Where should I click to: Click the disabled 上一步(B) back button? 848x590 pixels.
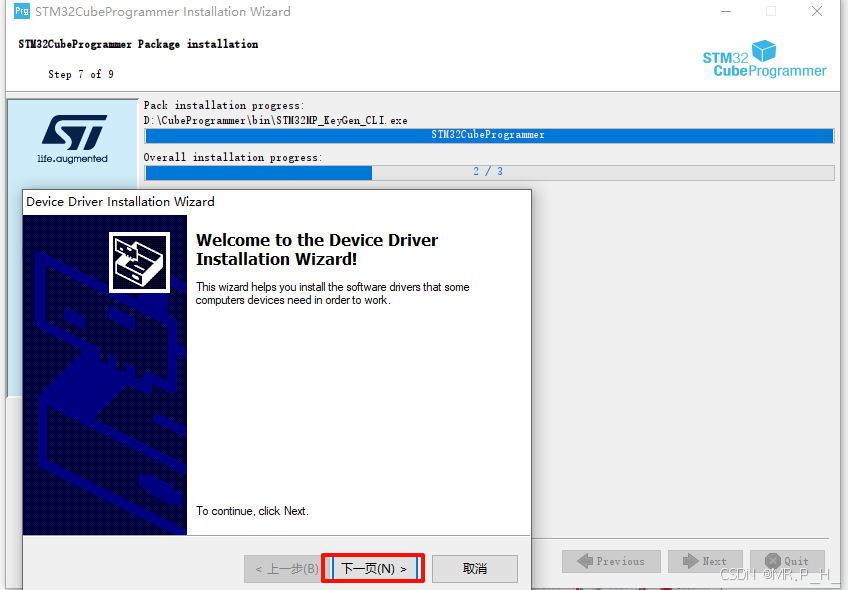coord(285,568)
